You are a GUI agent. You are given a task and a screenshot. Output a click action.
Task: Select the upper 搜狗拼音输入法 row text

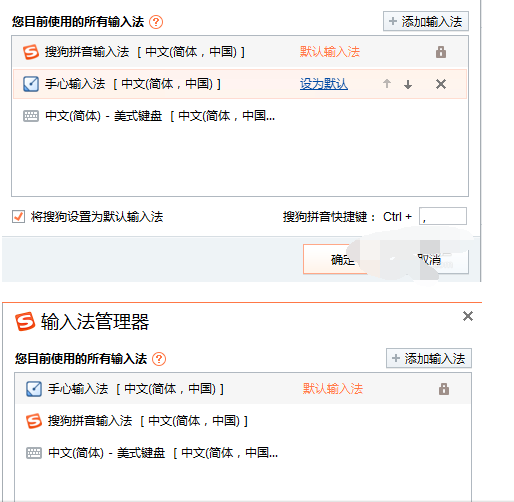[145, 52]
